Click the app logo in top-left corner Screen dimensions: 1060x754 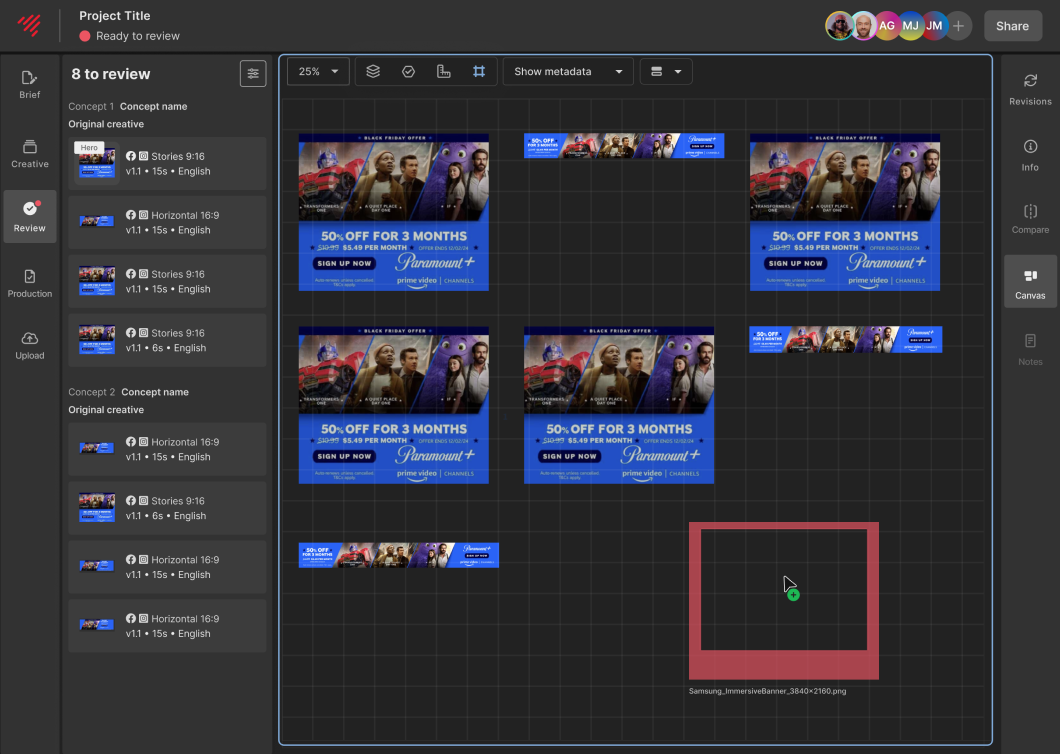(x=29, y=26)
